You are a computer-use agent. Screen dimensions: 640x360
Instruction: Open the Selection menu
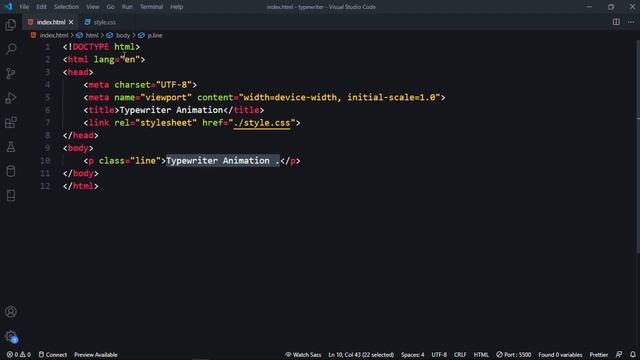66,7
